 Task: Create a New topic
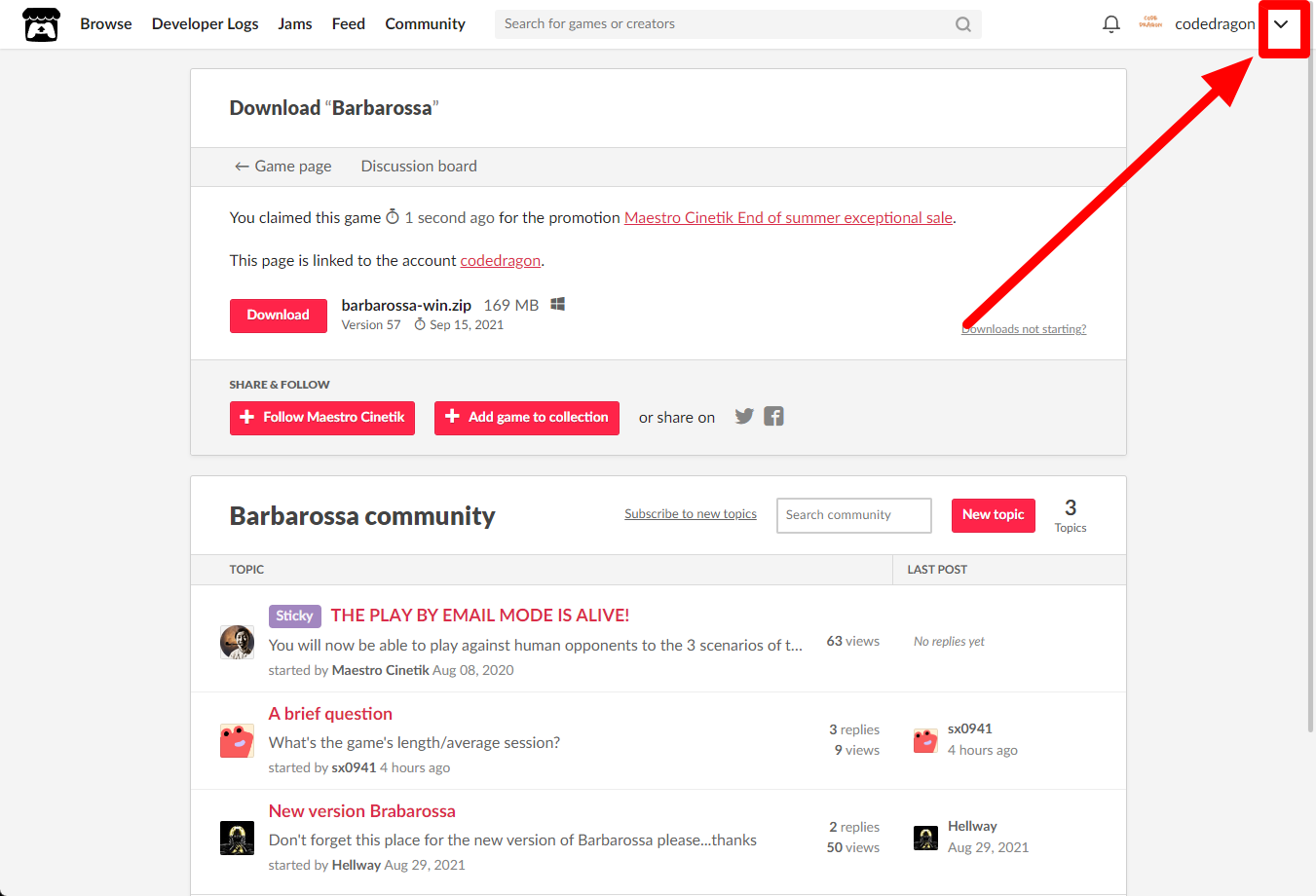[994, 515]
